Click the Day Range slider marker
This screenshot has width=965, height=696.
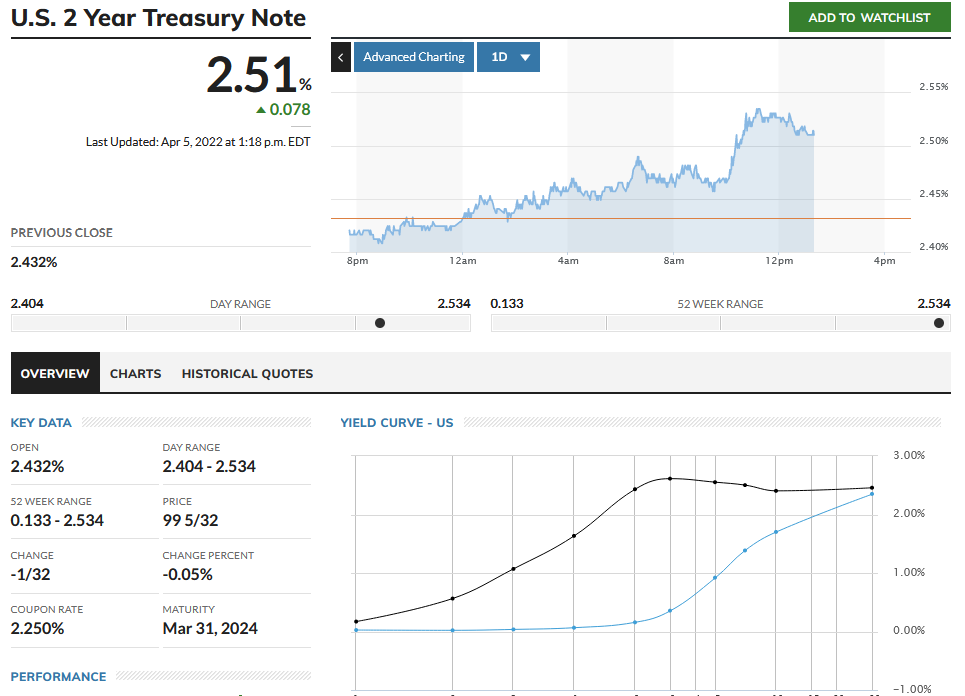click(x=380, y=323)
